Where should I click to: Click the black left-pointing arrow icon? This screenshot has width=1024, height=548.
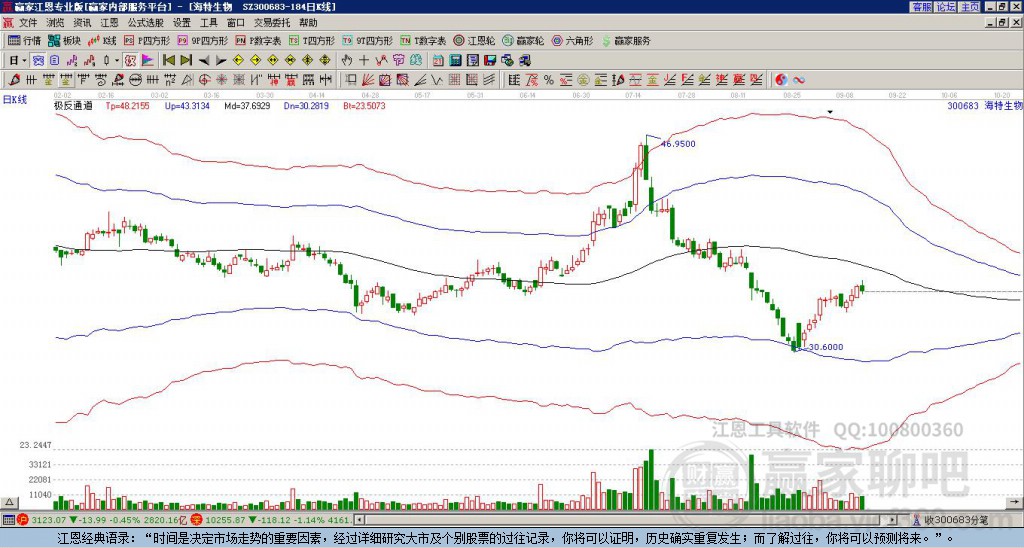pyautogui.click(x=204, y=61)
